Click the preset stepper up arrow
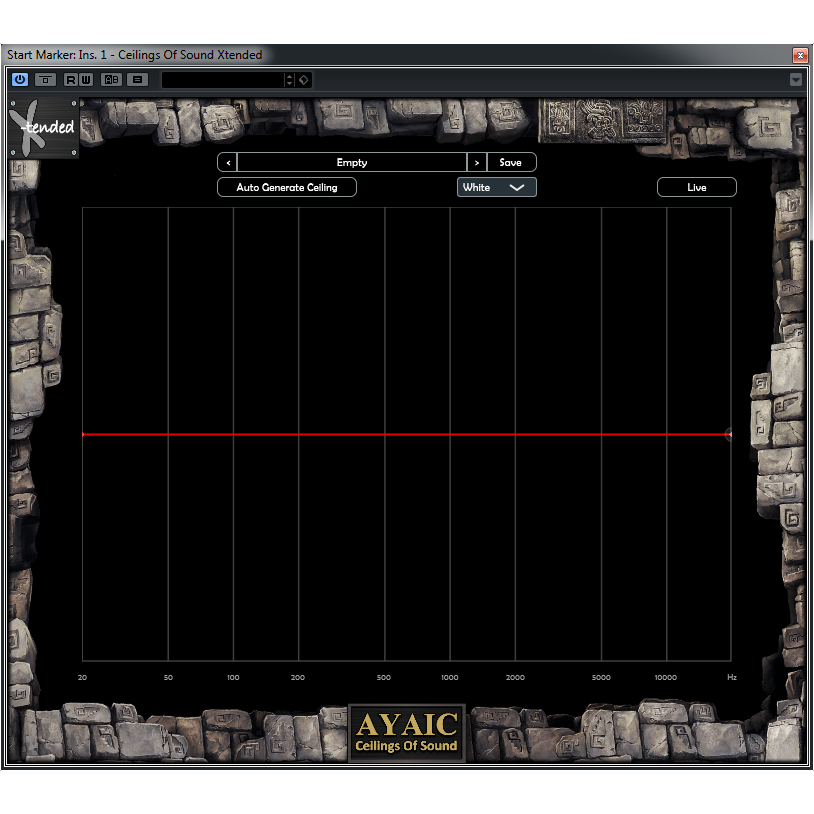814x814 pixels. point(289,76)
